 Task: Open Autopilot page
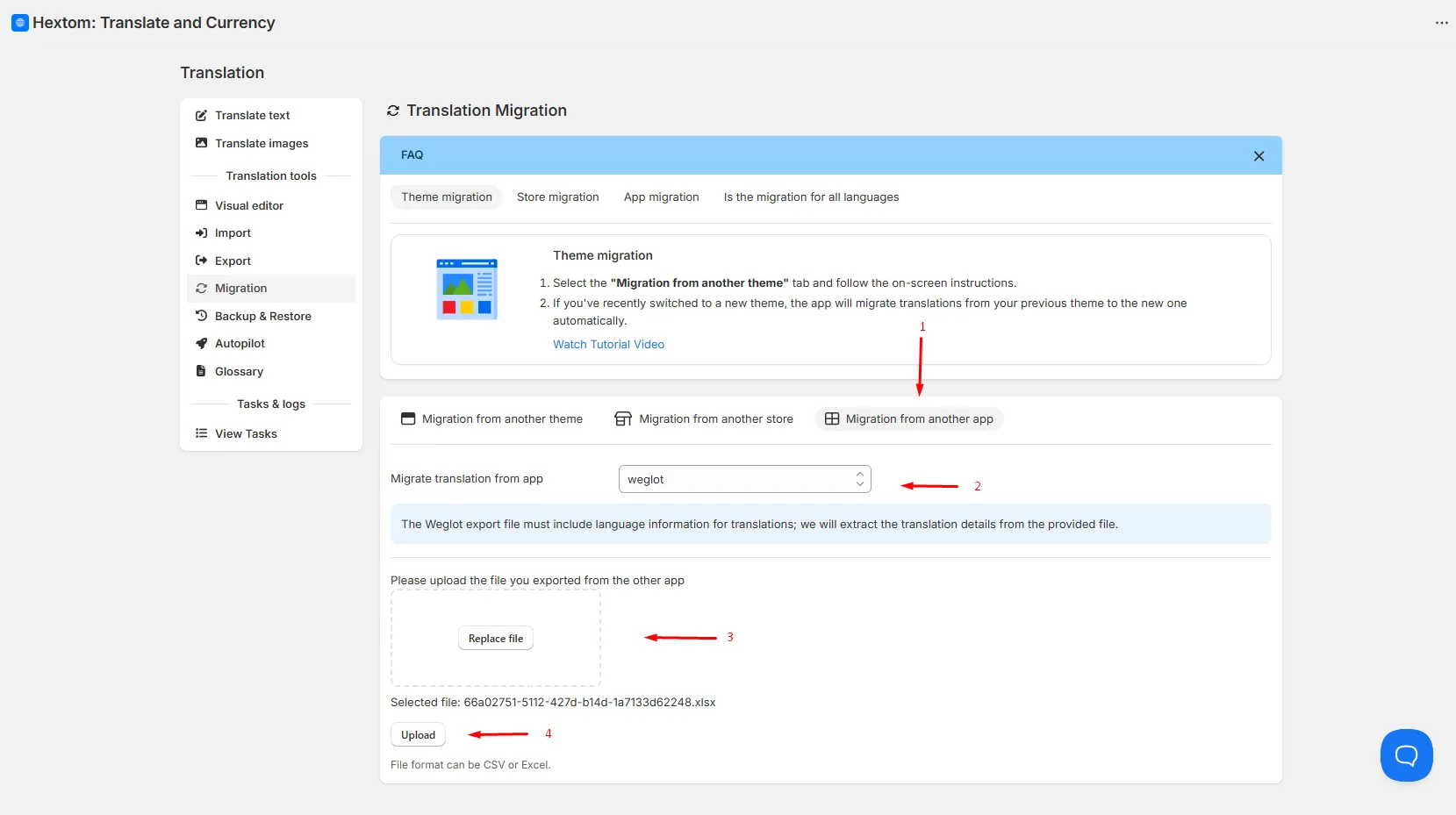click(271, 344)
